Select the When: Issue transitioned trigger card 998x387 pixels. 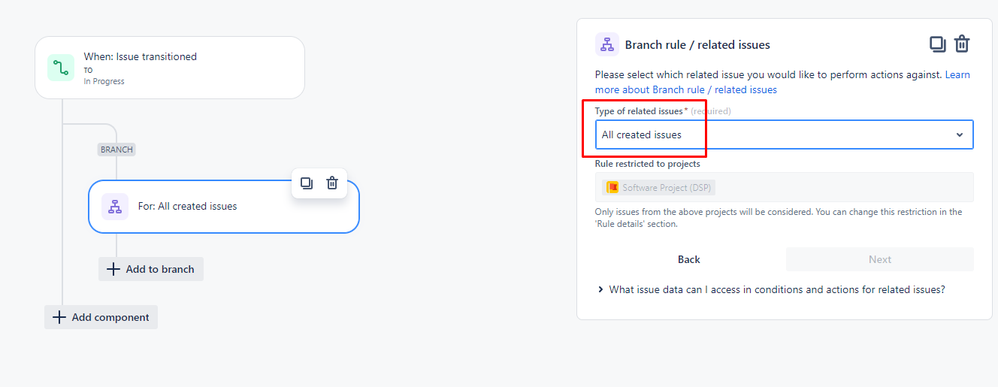(170, 67)
